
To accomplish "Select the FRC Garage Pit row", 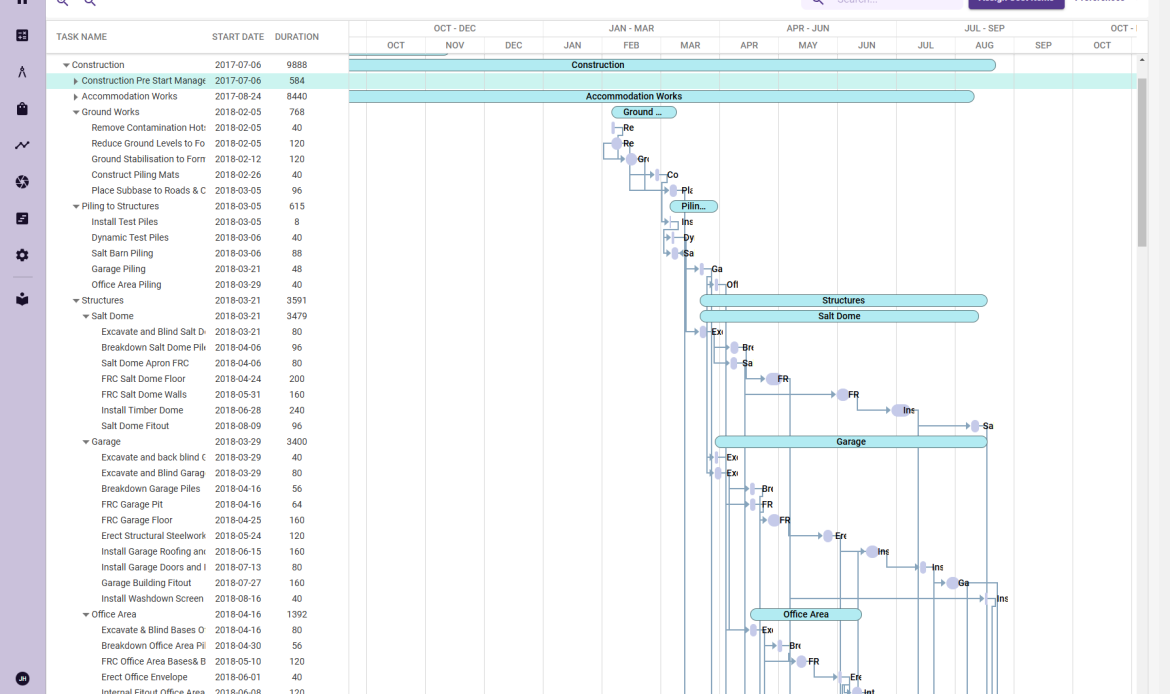I will coord(197,504).
